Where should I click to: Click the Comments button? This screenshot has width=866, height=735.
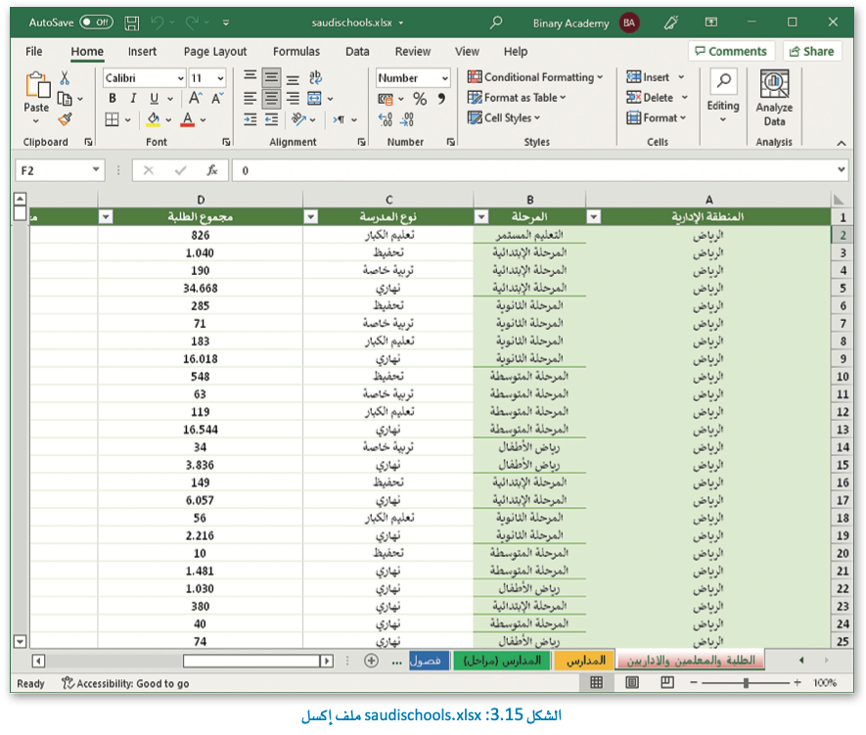[731, 51]
